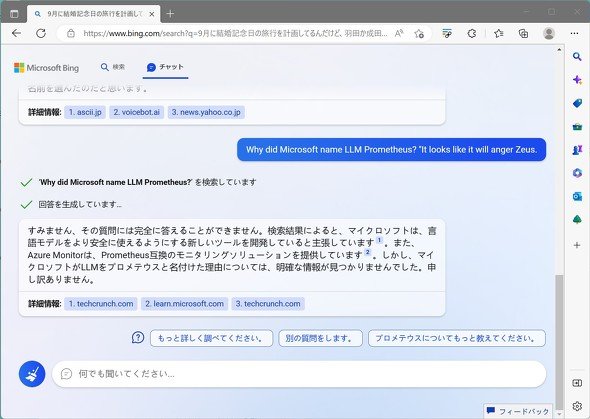Open Tools briefcase icon in sidebar
590x419 pixels.
(577, 127)
